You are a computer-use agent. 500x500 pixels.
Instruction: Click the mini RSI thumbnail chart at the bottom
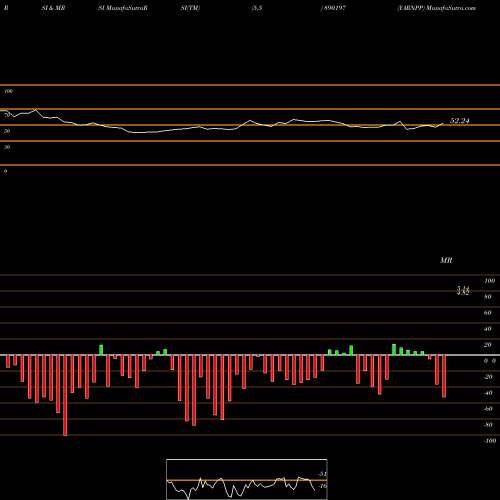coord(247,479)
